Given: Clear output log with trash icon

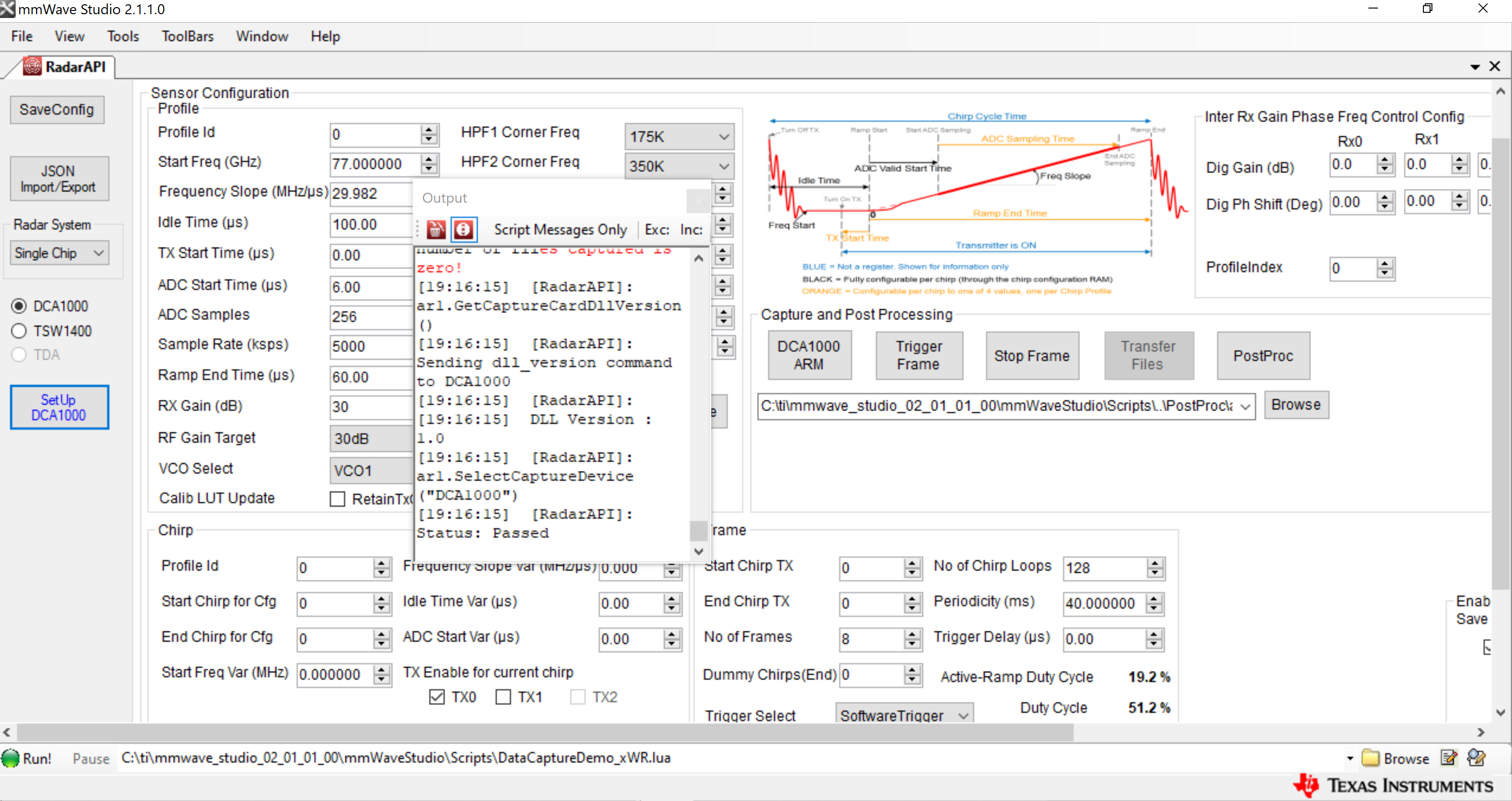Looking at the screenshot, I should (x=435, y=229).
